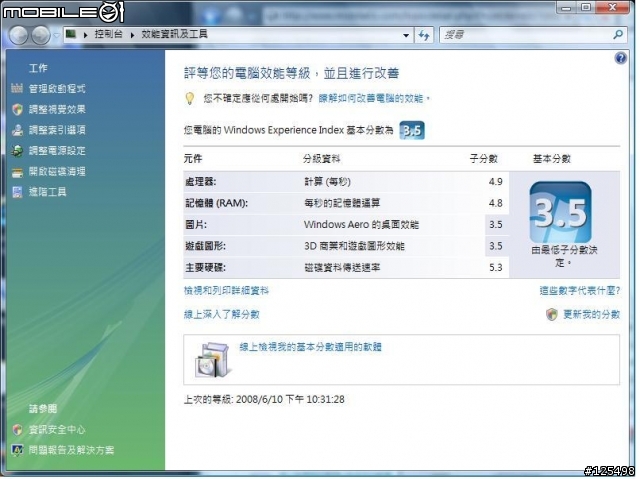Click the shield icon beside 資訊安全中心

point(17,430)
